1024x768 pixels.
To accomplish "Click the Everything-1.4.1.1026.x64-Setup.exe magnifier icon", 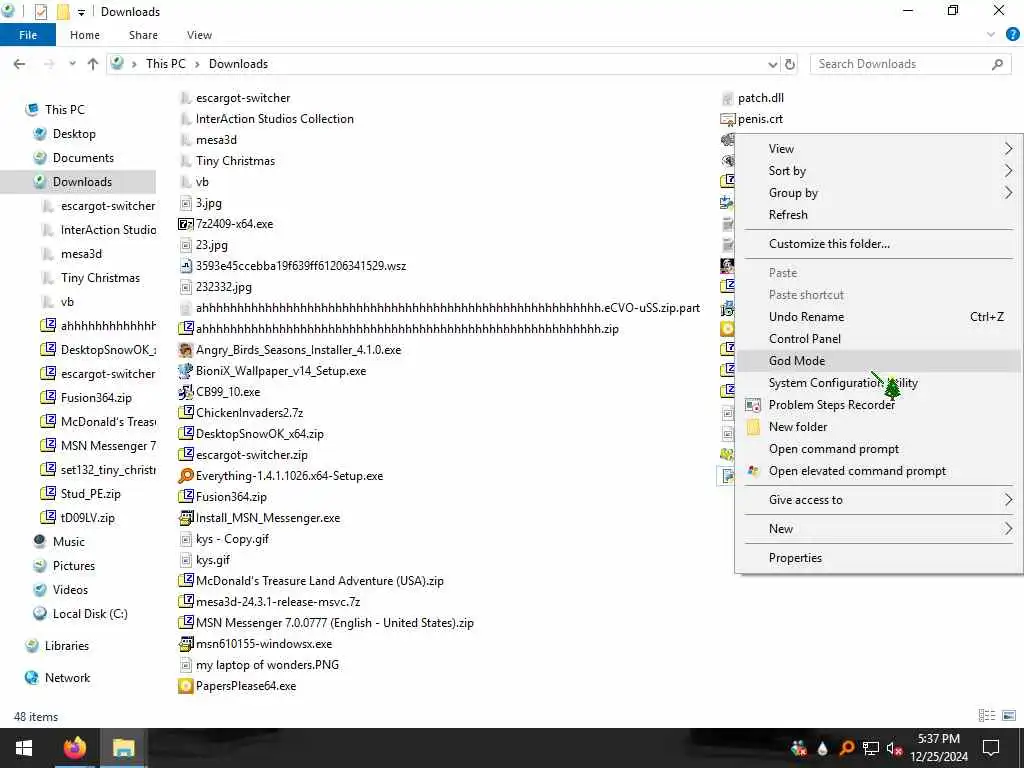I will (185, 476).
